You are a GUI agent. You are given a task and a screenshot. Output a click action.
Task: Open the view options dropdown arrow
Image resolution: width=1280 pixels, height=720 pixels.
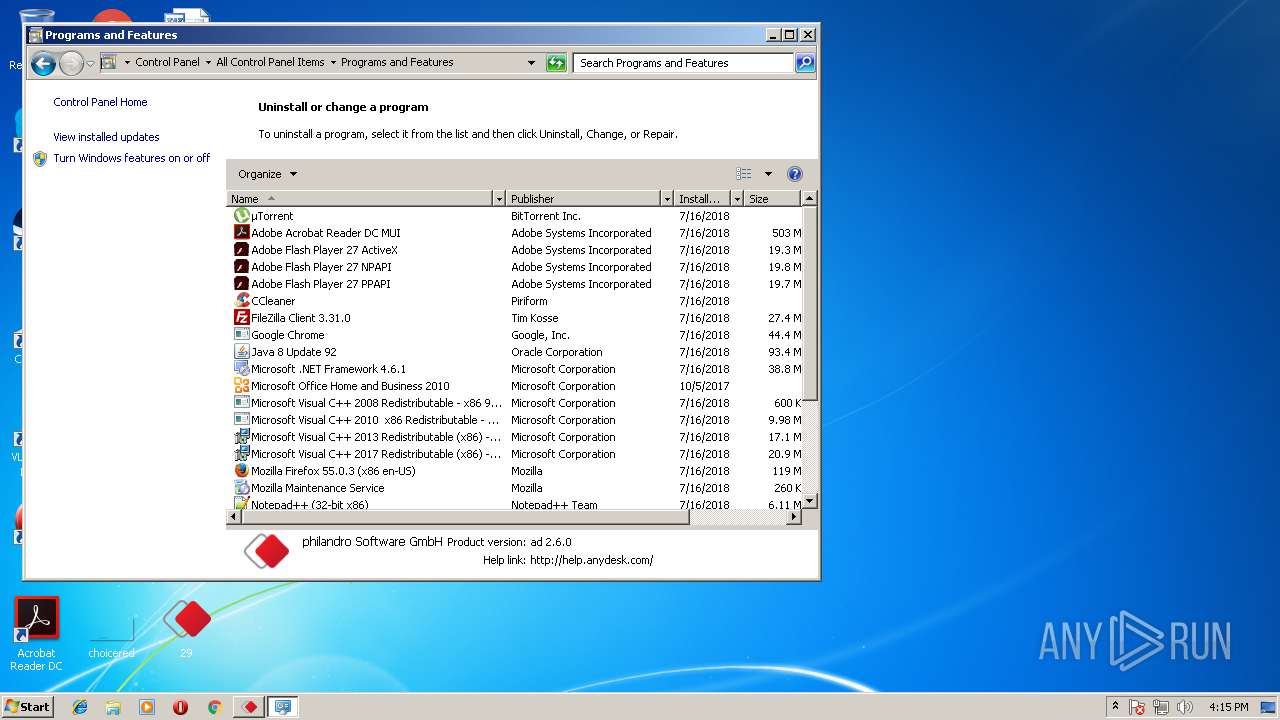click(x=768, y=174)
